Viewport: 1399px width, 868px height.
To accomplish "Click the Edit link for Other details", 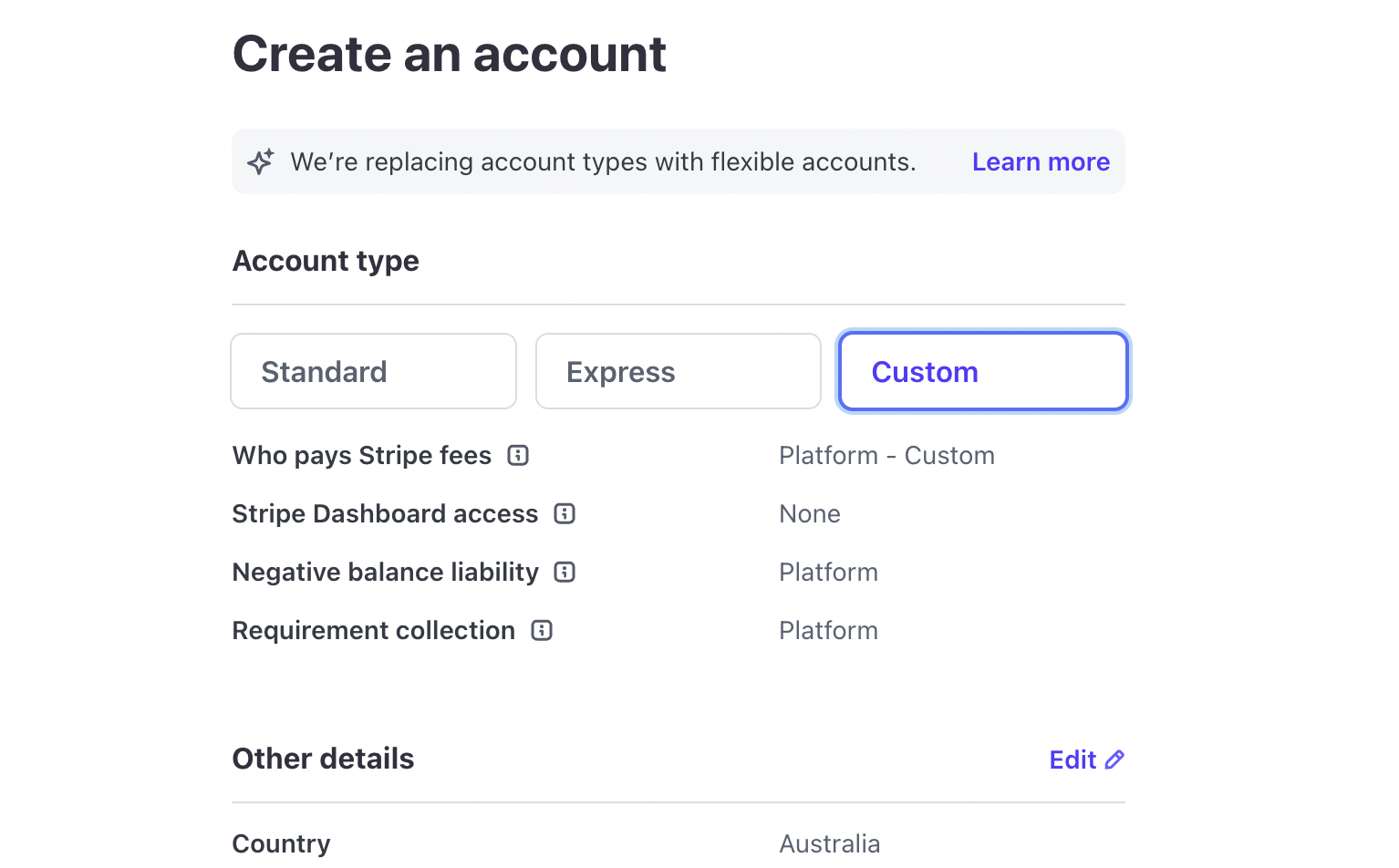I will (1073, 759).
